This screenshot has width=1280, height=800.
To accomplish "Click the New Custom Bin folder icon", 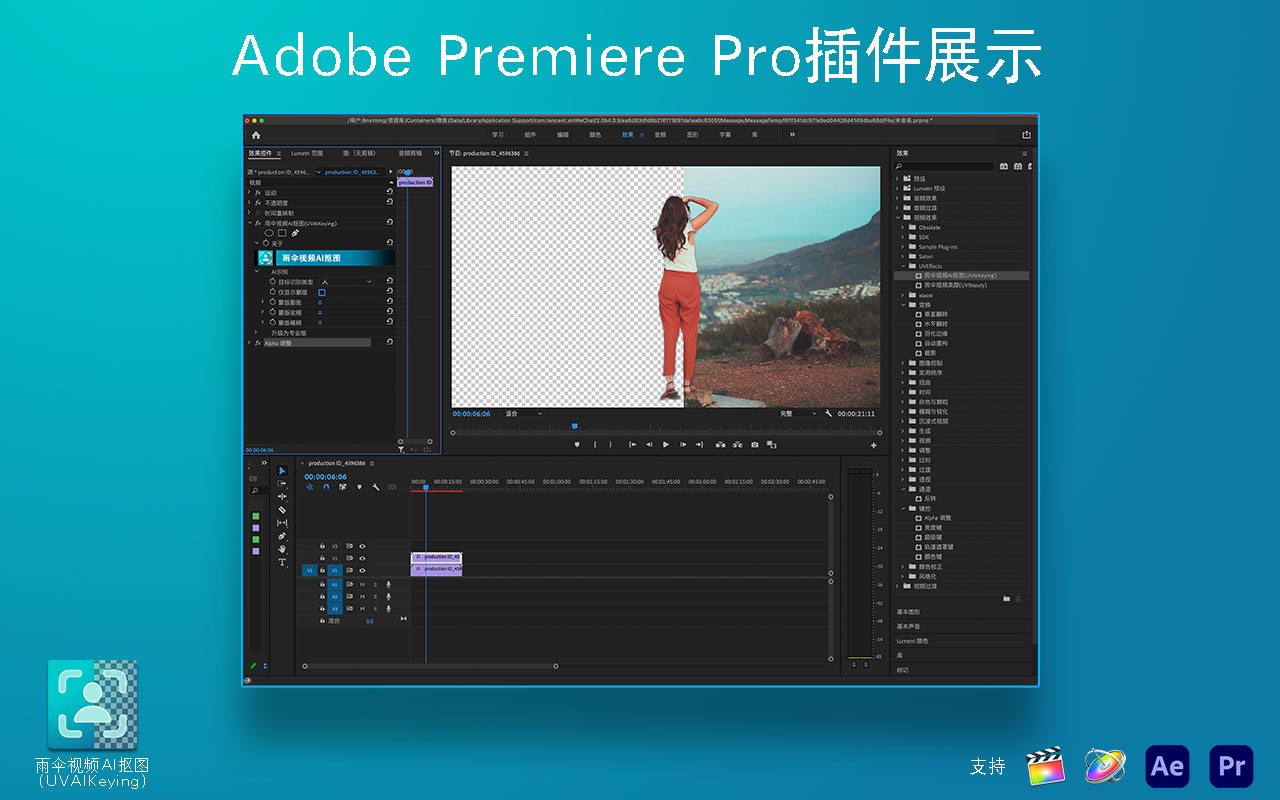I will click(x=1007, y=598).
